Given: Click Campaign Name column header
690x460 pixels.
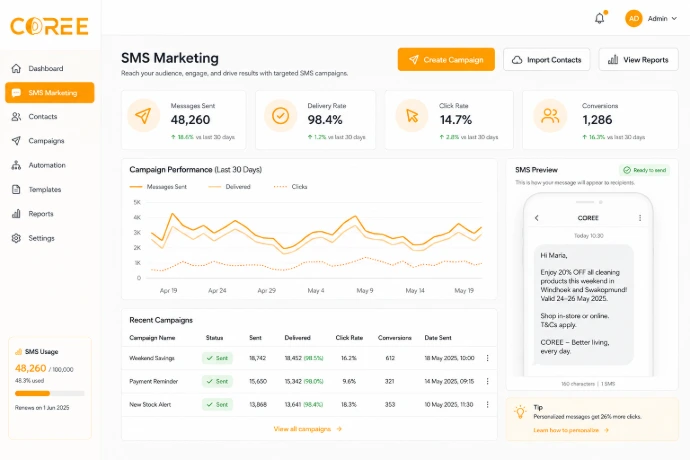Looking at the screenshot, I should click(x=152, y=338).
